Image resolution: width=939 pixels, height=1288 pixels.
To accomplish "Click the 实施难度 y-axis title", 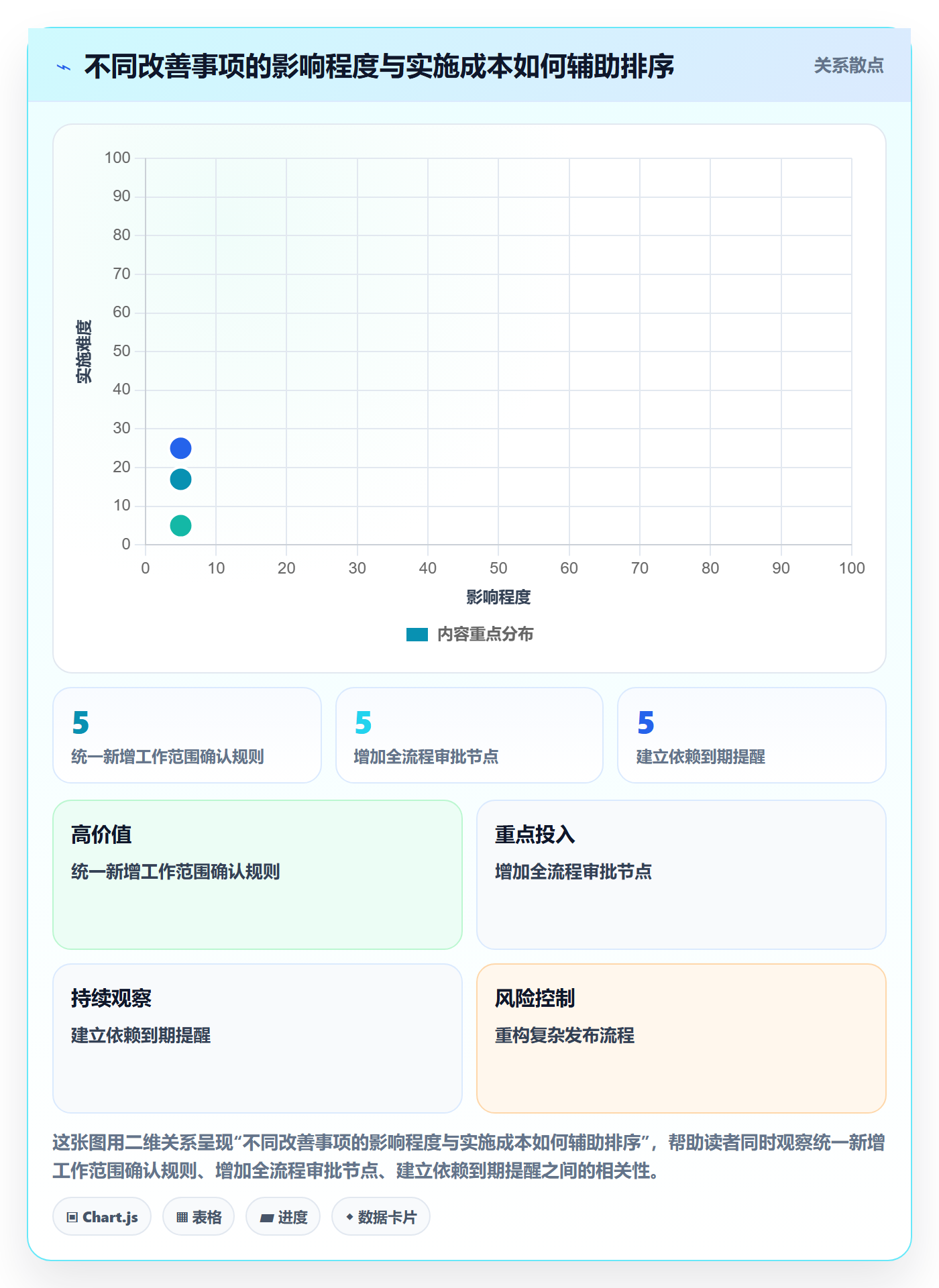I will [84, 352].
